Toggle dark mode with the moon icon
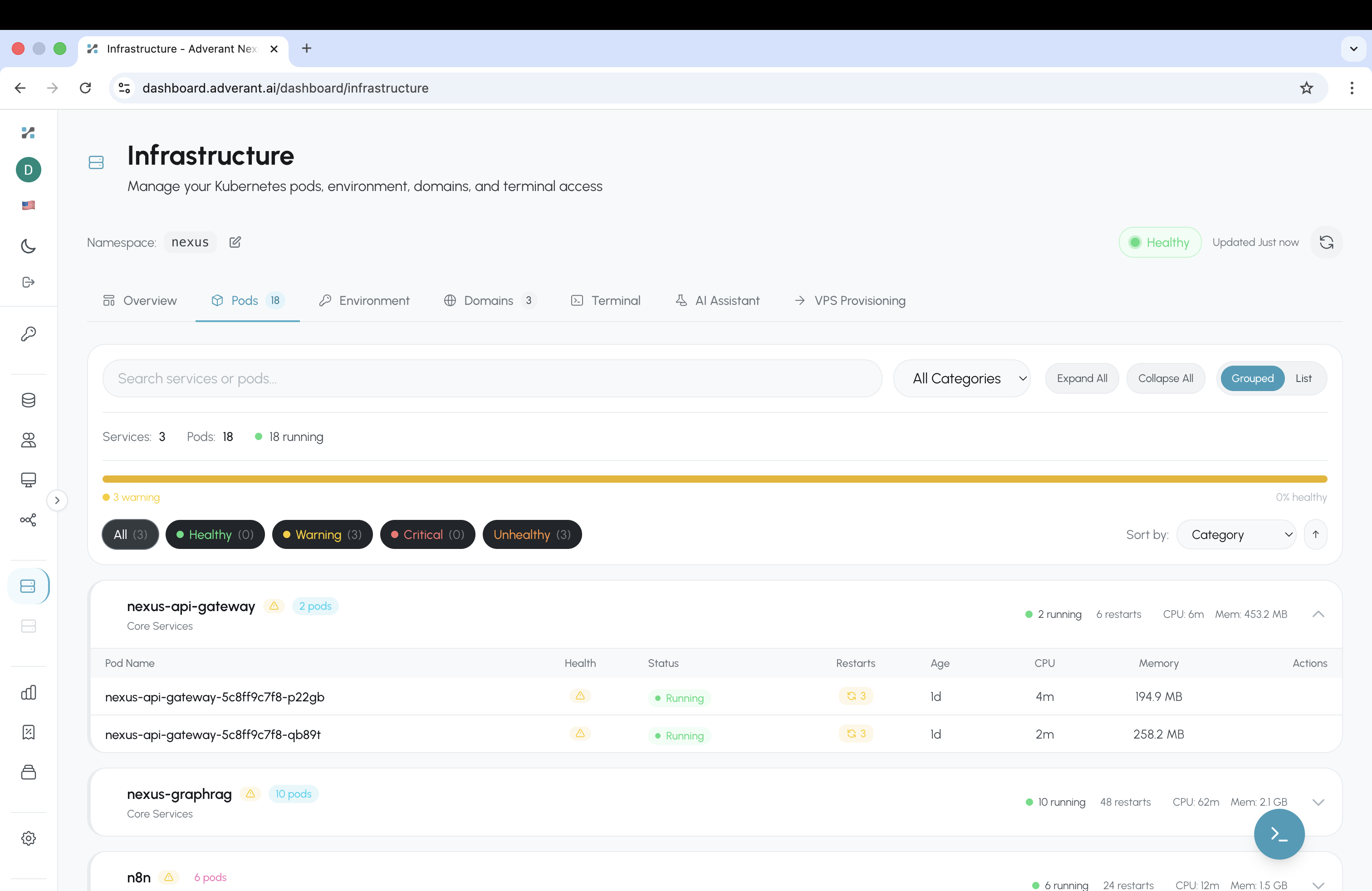 28,246
